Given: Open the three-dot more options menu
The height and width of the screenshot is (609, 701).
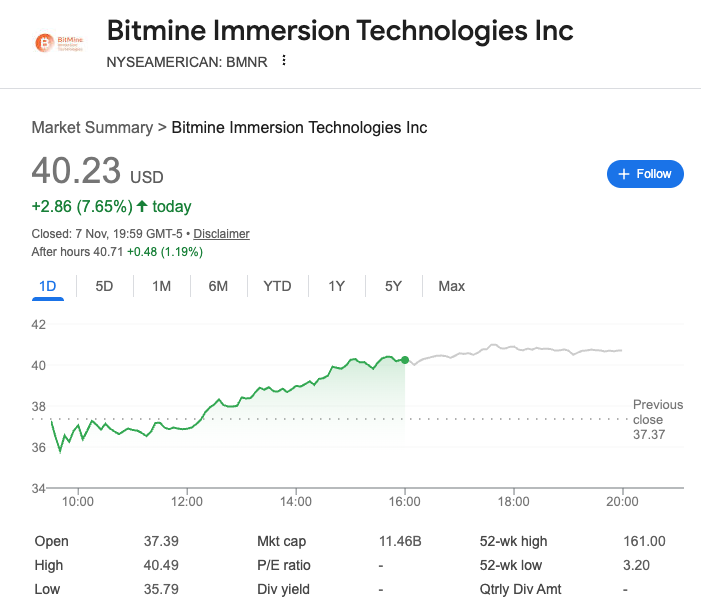Looking at the screenshot, I should [x=284, y=61].
